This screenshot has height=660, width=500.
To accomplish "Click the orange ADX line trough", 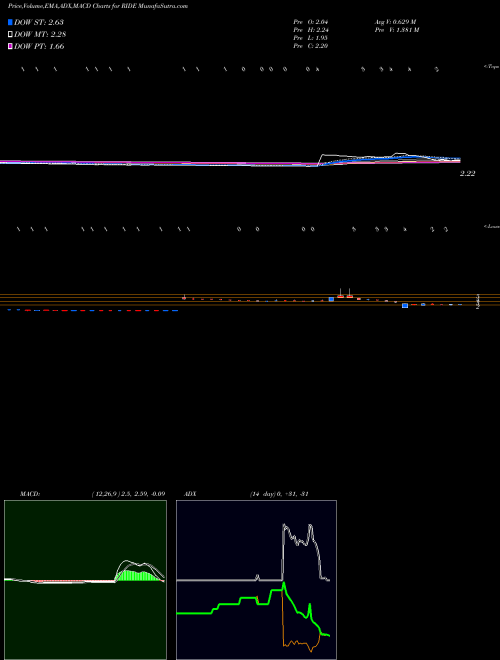I will point(312,650).
